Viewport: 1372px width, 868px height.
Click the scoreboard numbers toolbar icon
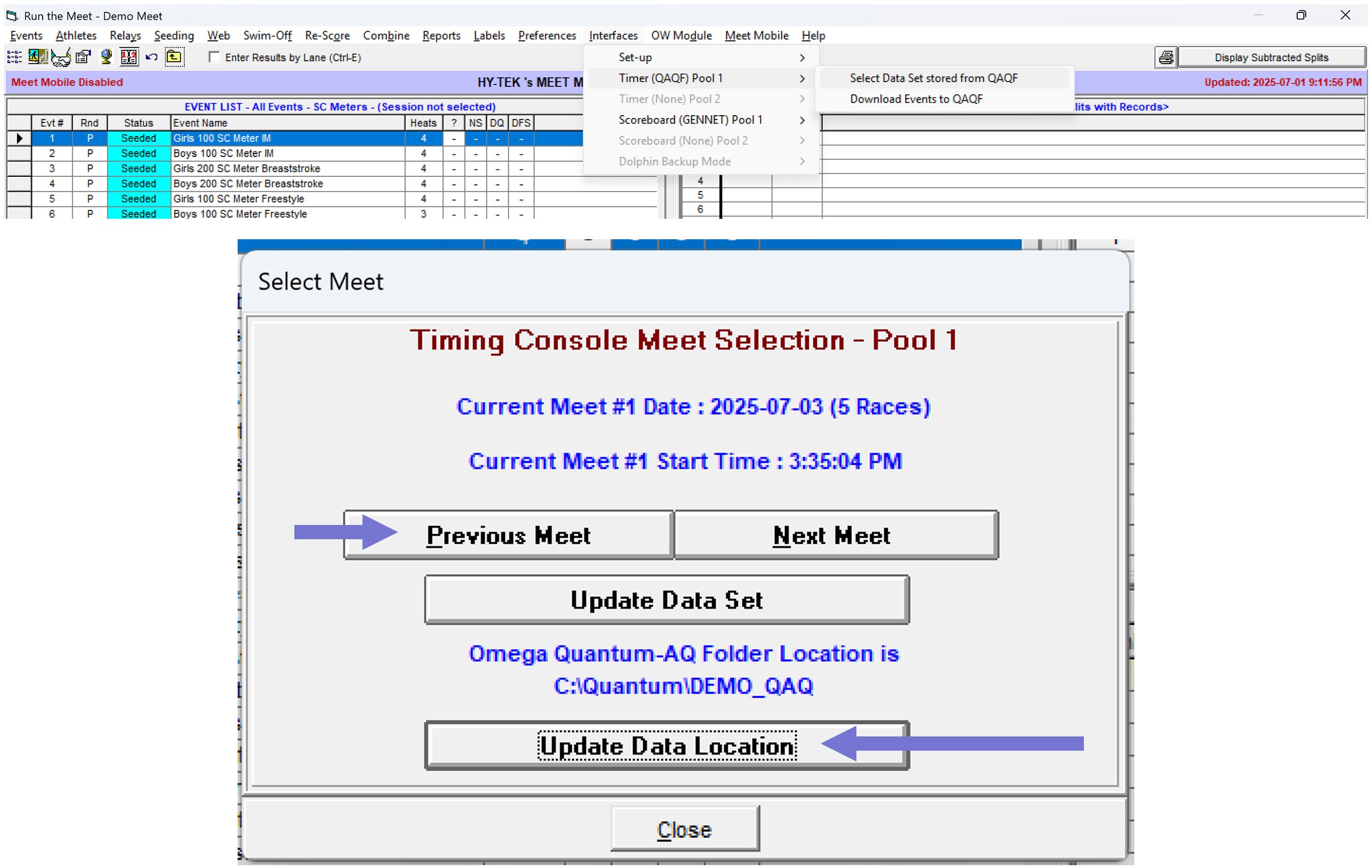129,57
